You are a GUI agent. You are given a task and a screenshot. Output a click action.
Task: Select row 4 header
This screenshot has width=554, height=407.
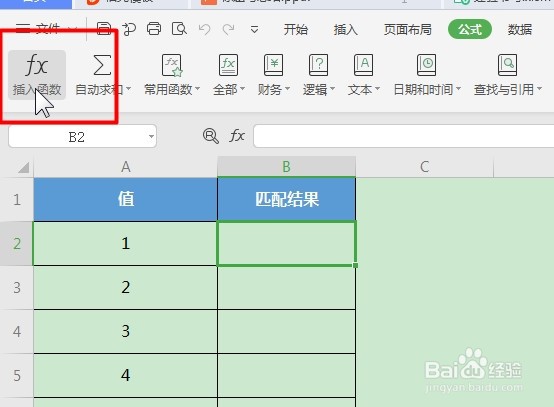(x=17, y=332)
